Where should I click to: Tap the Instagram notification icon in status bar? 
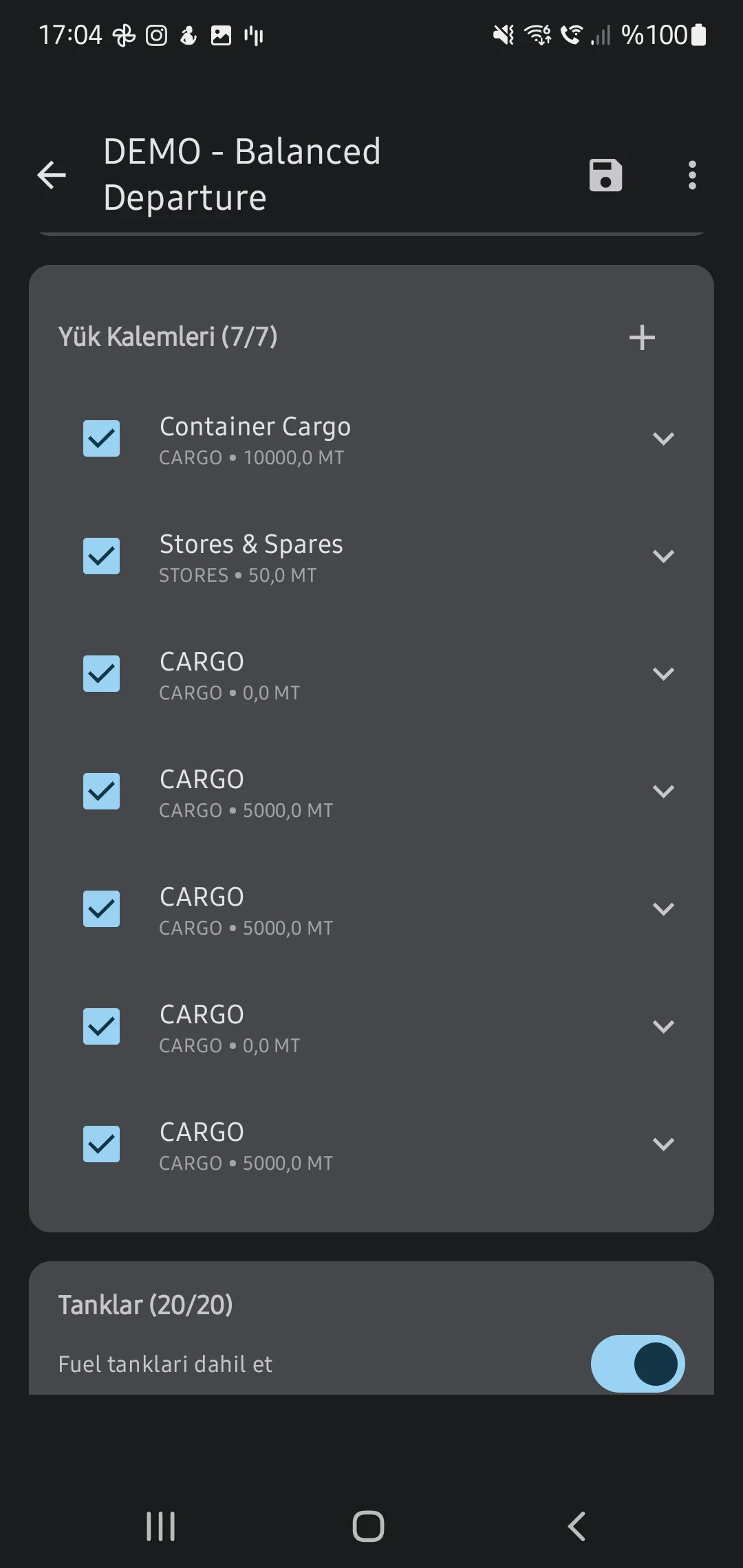(x=156, y=35)
